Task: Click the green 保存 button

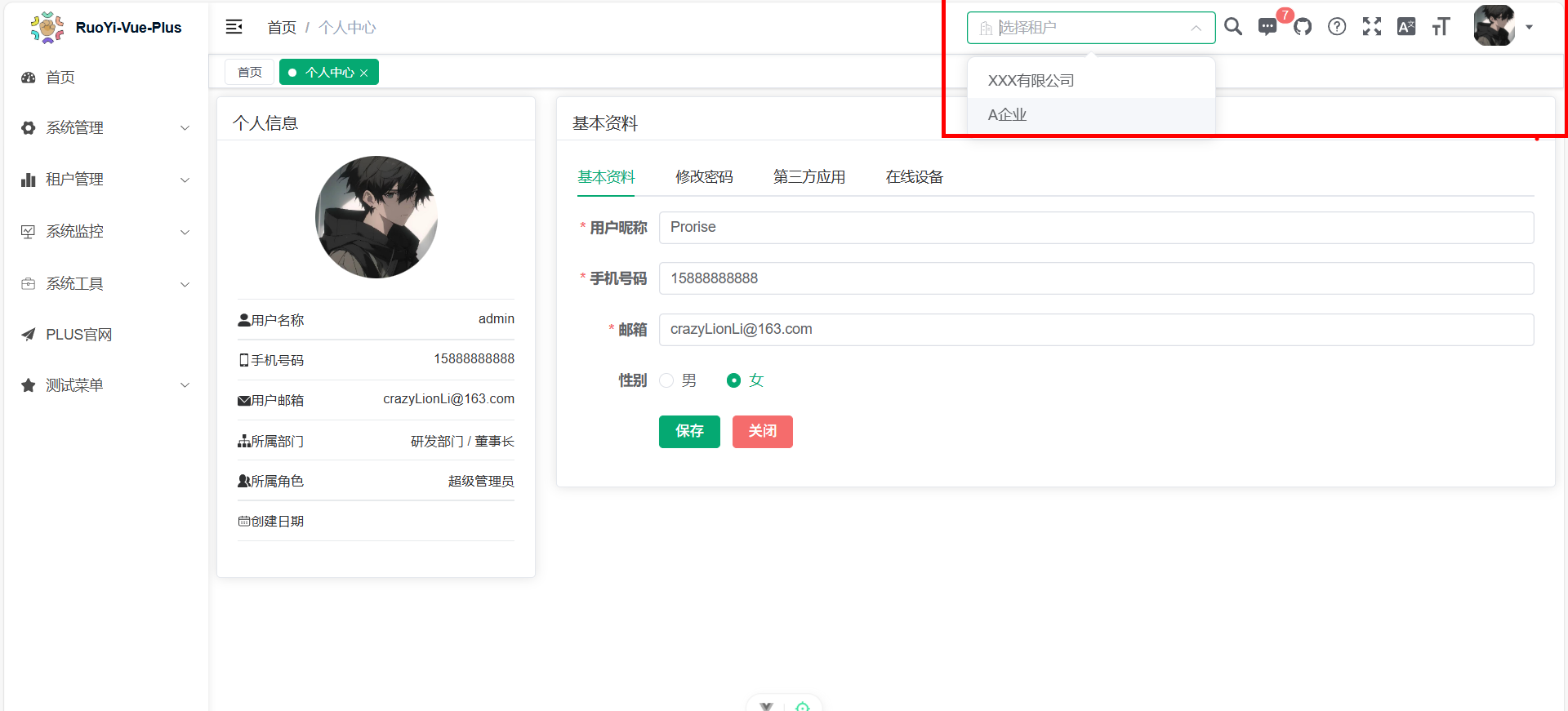Action: click(x=689, y=431)
